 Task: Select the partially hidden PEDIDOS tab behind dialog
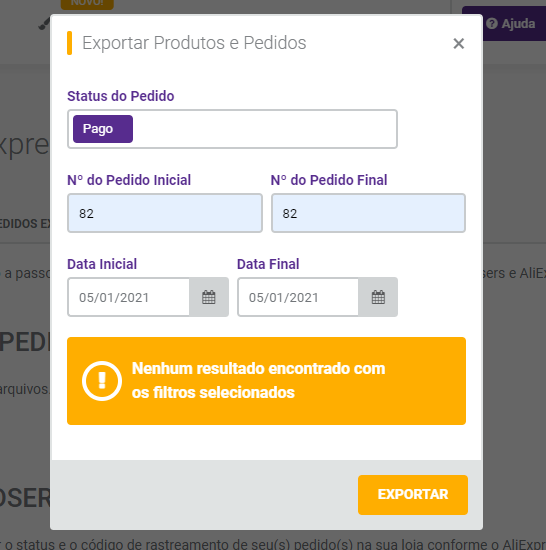pyautogui.click(x=25, y=224)
